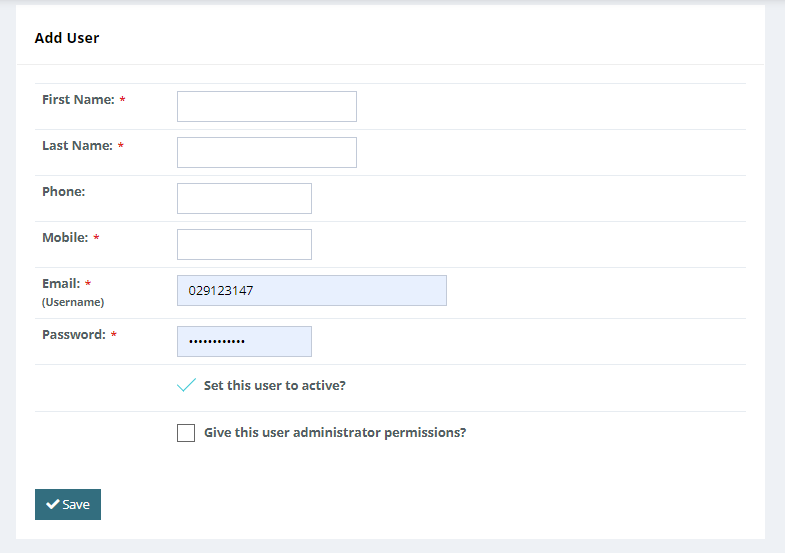Click the 'Password:' field label
The height and width of the screenshot is (553, 785).
coord(73,335)
